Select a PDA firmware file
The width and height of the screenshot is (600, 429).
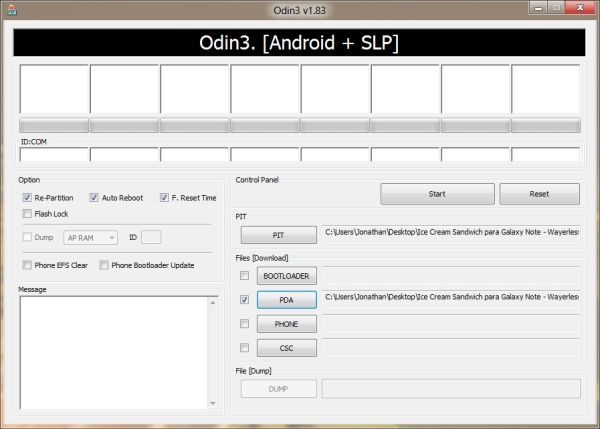287,300
